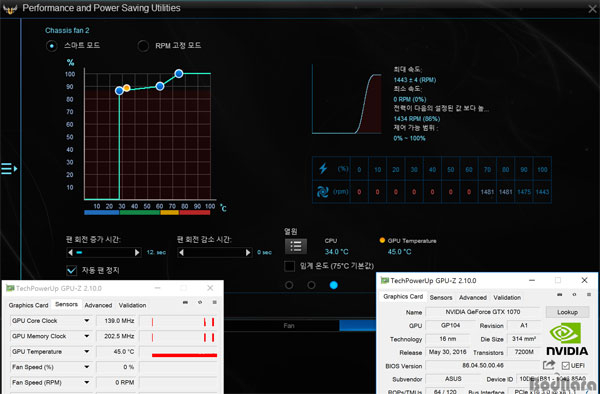This screenshot has height=394, width=600.
Task: Open the heat source list icon
Action: pyautogui.click(x=295, y=246)
